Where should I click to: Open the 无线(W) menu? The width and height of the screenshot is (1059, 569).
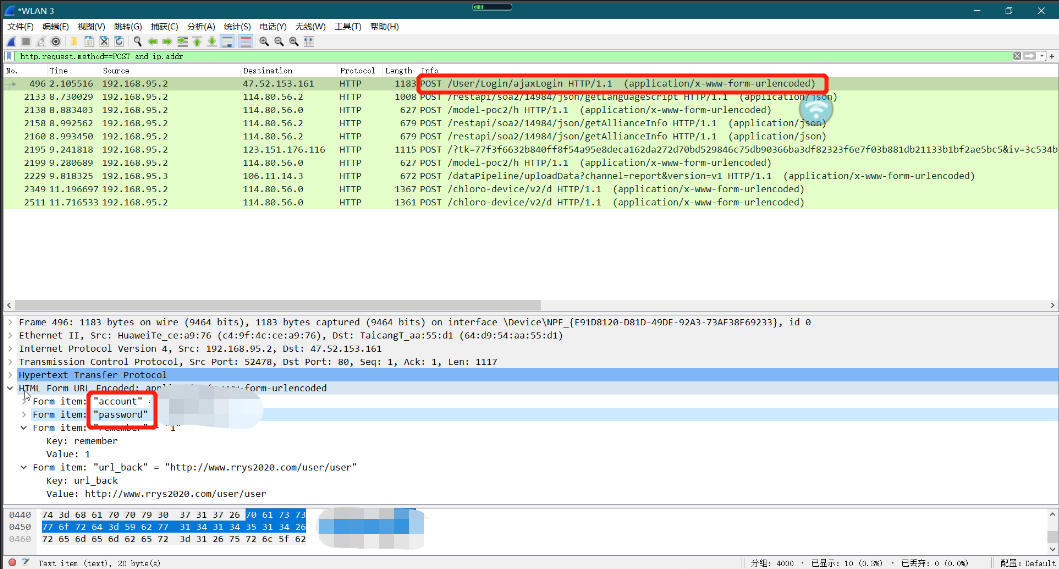coord(310,26)
